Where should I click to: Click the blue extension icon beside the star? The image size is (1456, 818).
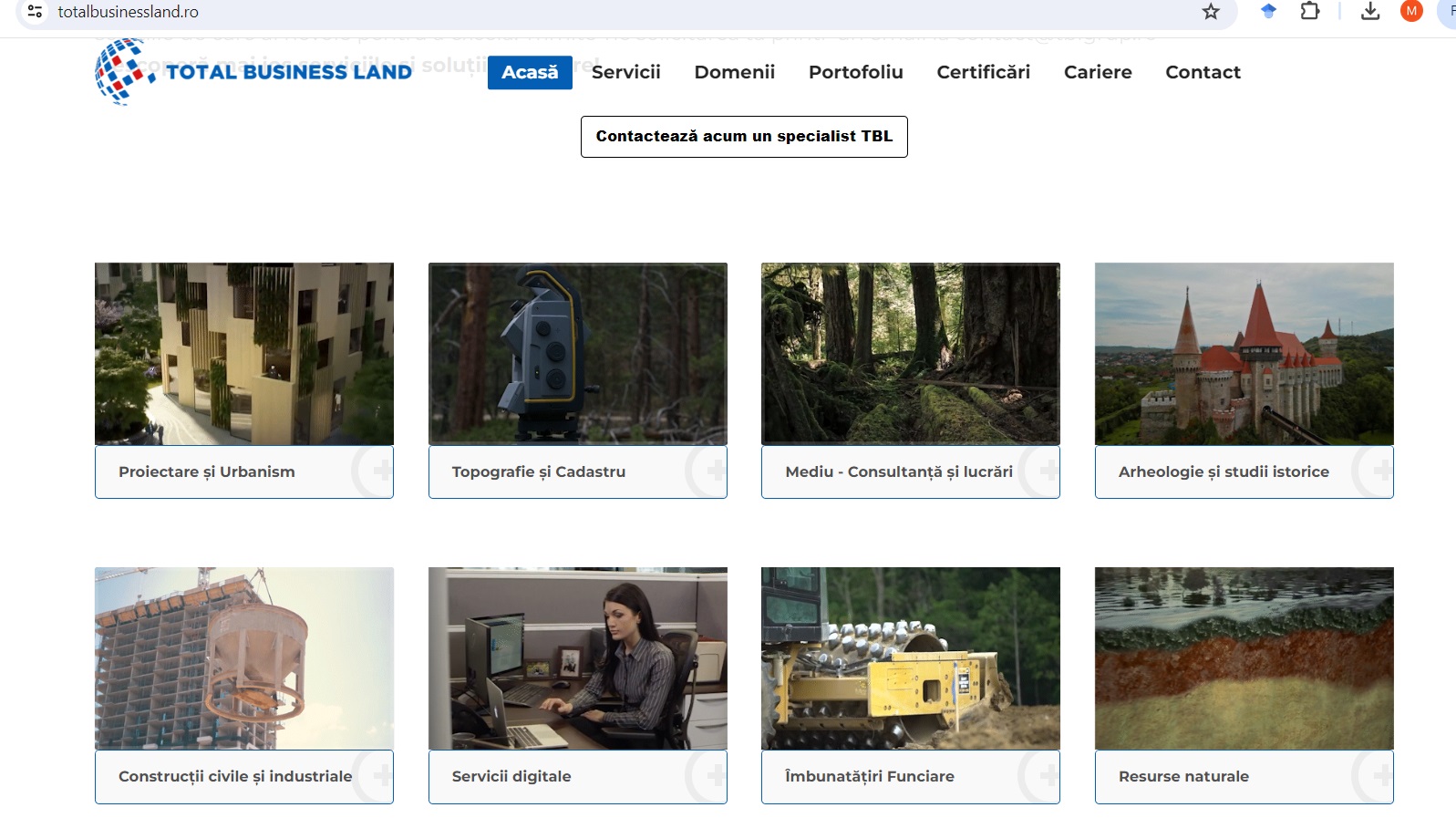tap(1268, 12)
